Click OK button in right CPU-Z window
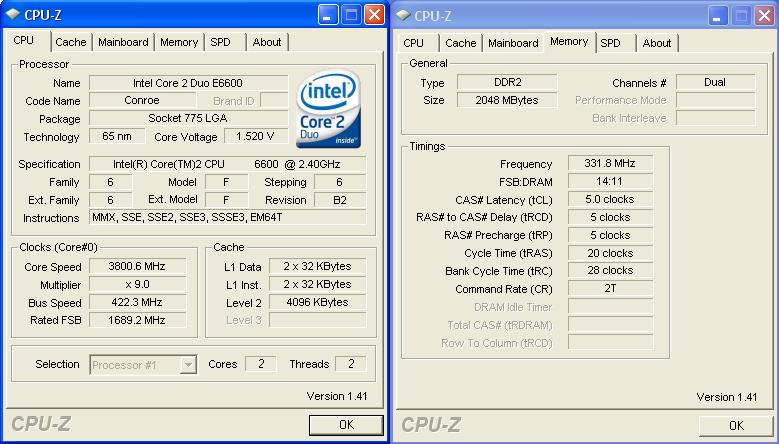Image resolution: width=779 pixels, height=444 pixels. (736, 426)
